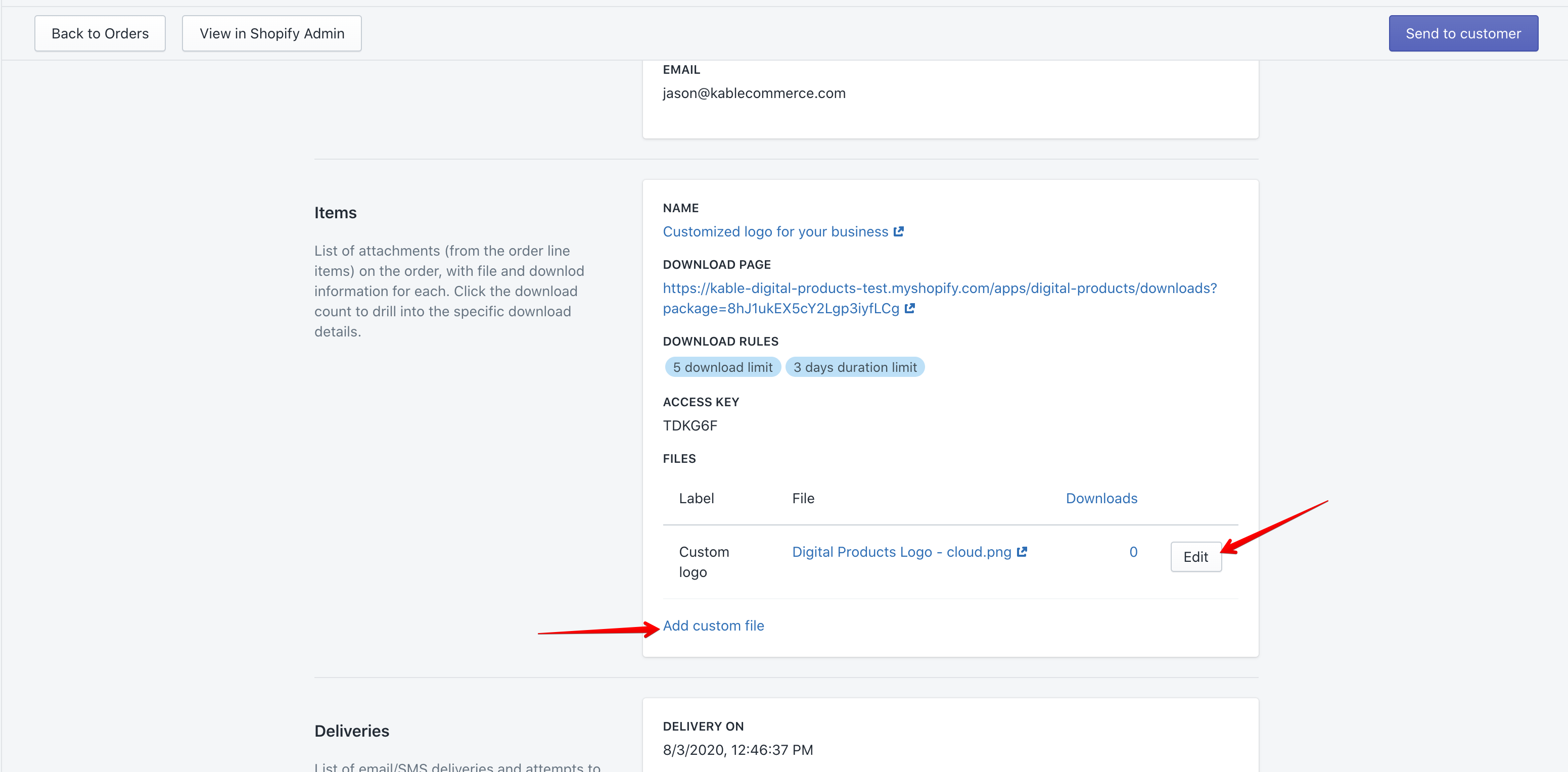This screenshot has width=1568, height=772.
Task: Click the "Add custom file" link
Action: tap(713, 625)
